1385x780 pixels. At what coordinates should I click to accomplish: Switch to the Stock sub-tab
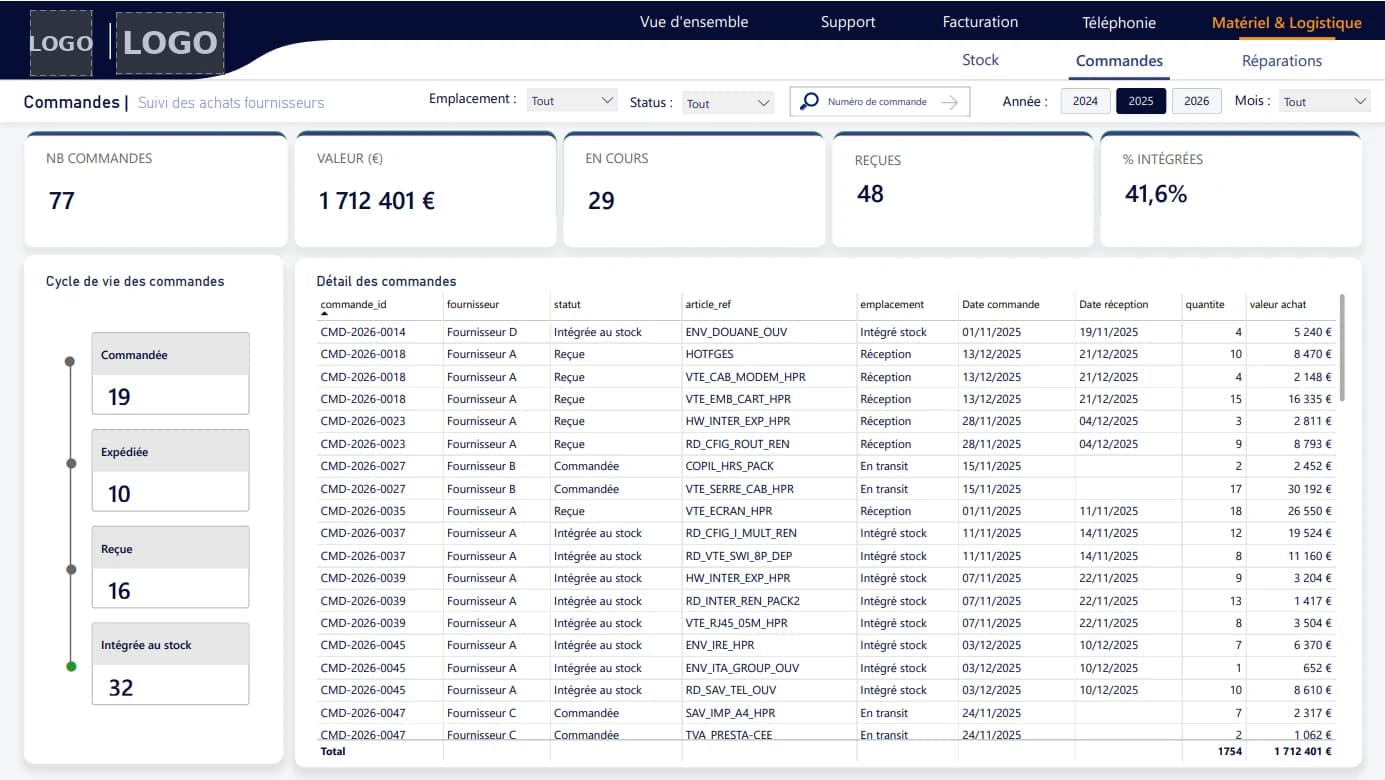click(x=980, y=60)
